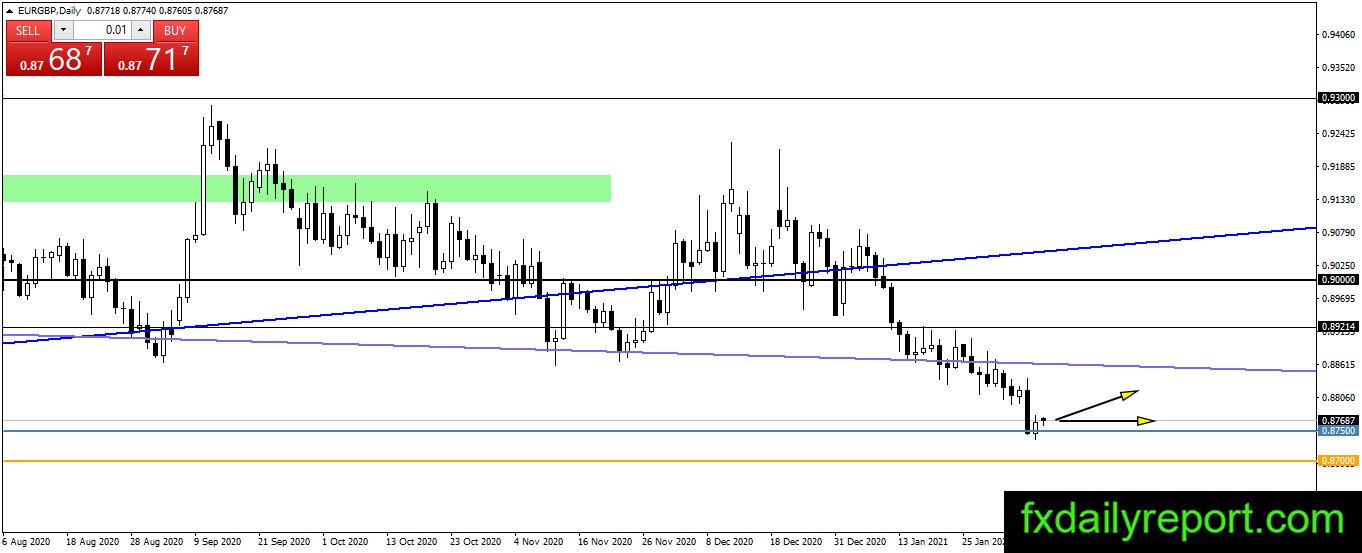This screenshot has height=553, width=1362.
Task: Click the 31 Dec 2020 date label
Action: tap(860, 542)
